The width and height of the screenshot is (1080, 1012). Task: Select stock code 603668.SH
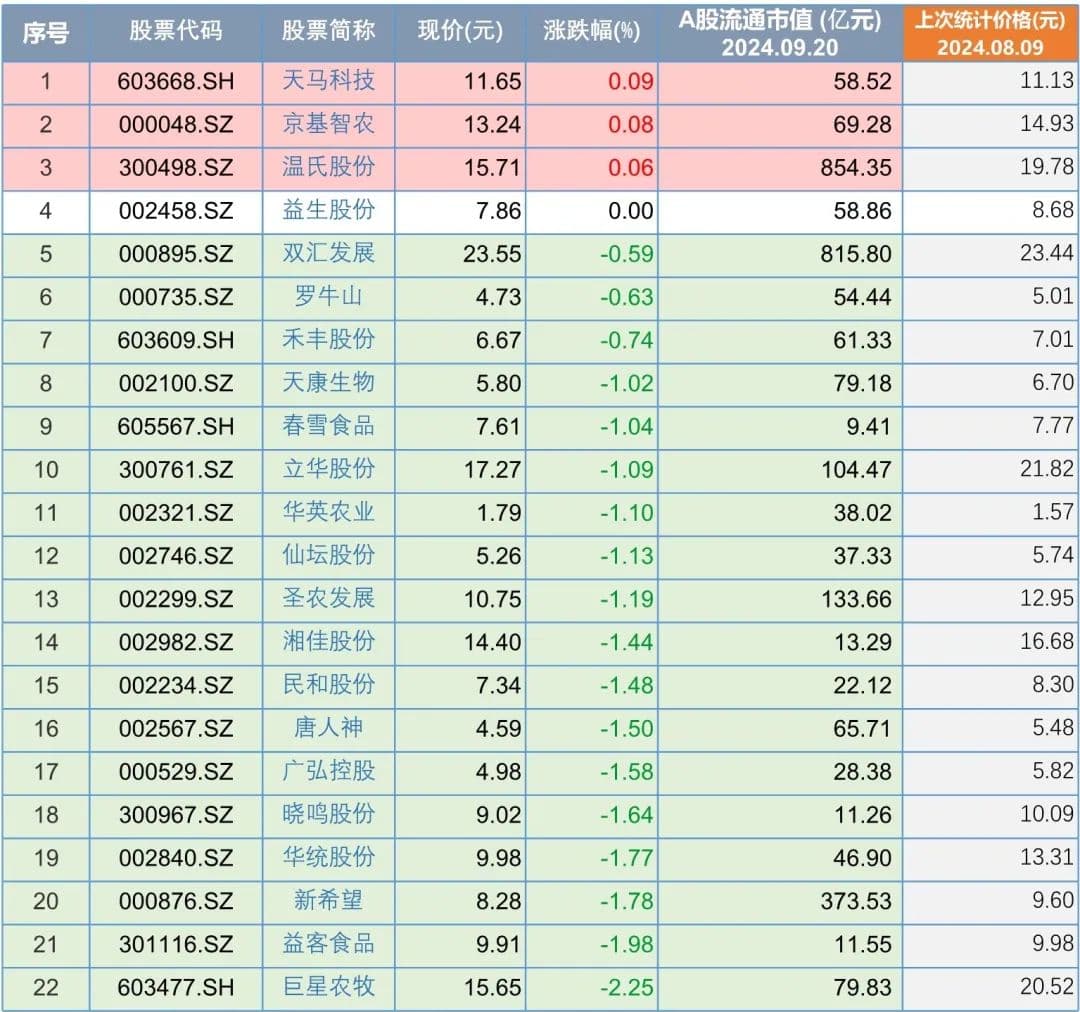click(x=176, y=82)
